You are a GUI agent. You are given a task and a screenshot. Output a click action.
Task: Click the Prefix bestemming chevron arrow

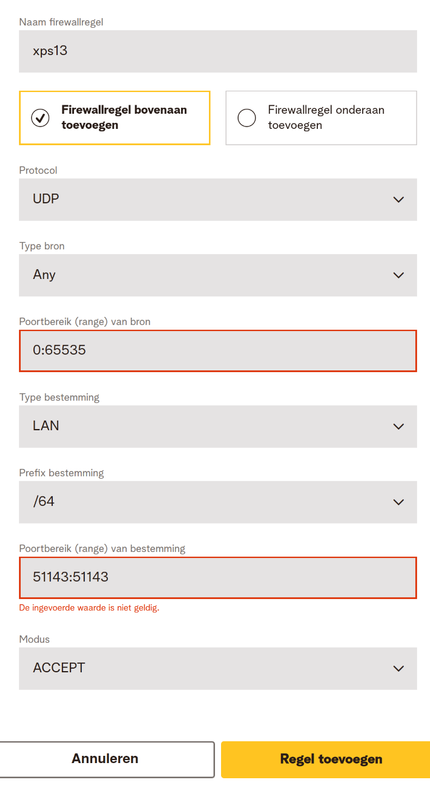(398, 502)
